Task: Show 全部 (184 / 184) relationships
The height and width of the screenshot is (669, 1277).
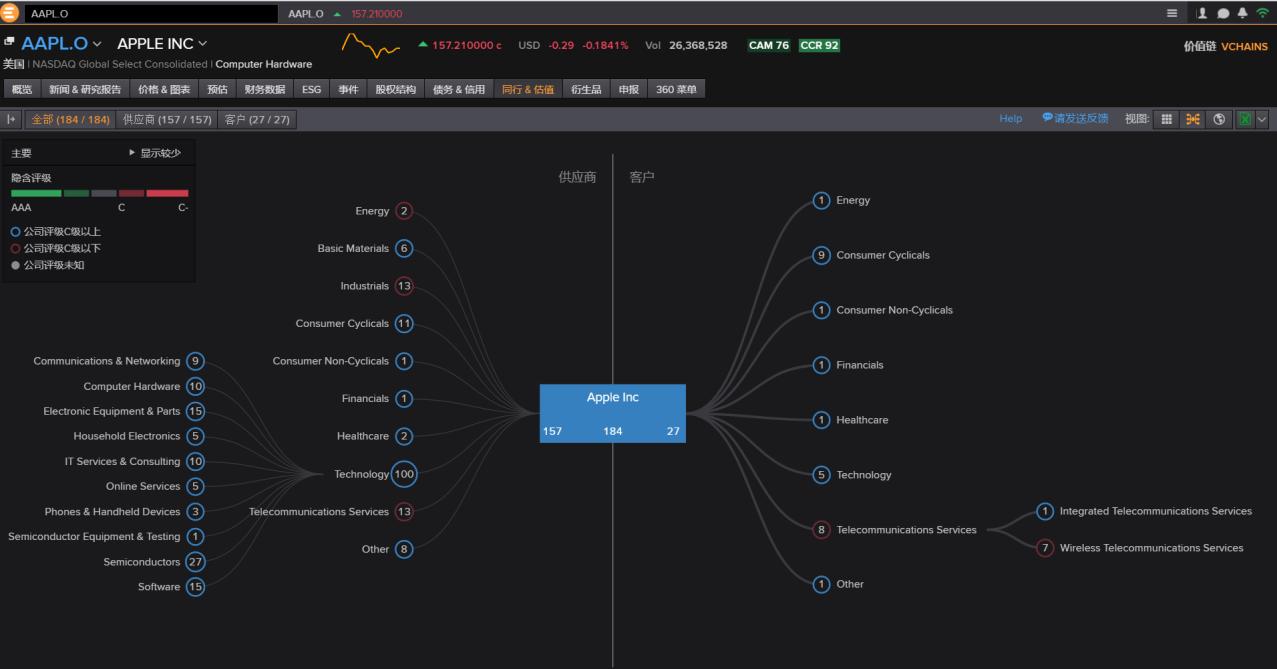Action: 70,119
